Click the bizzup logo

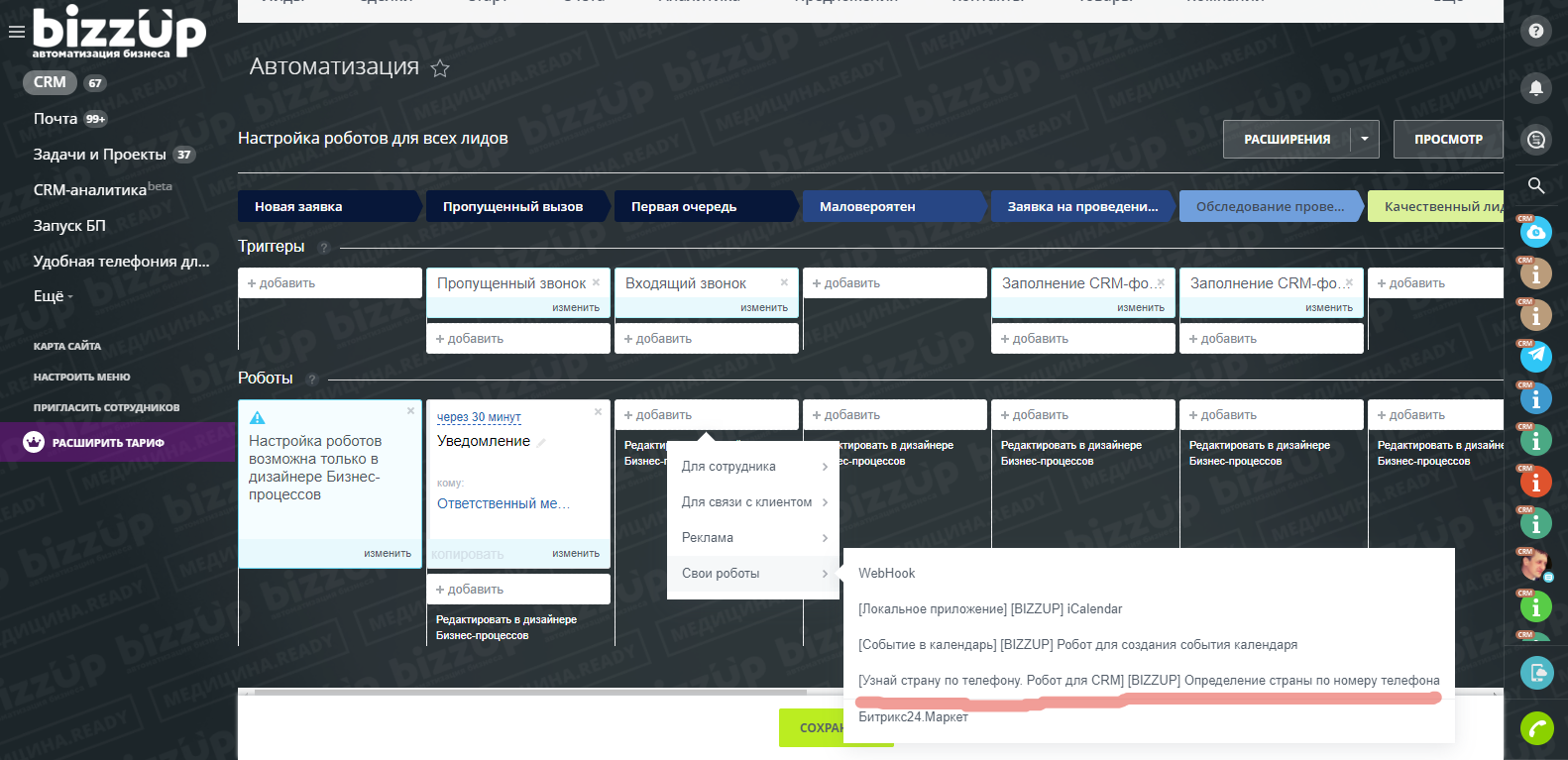[x=119, y=32]
